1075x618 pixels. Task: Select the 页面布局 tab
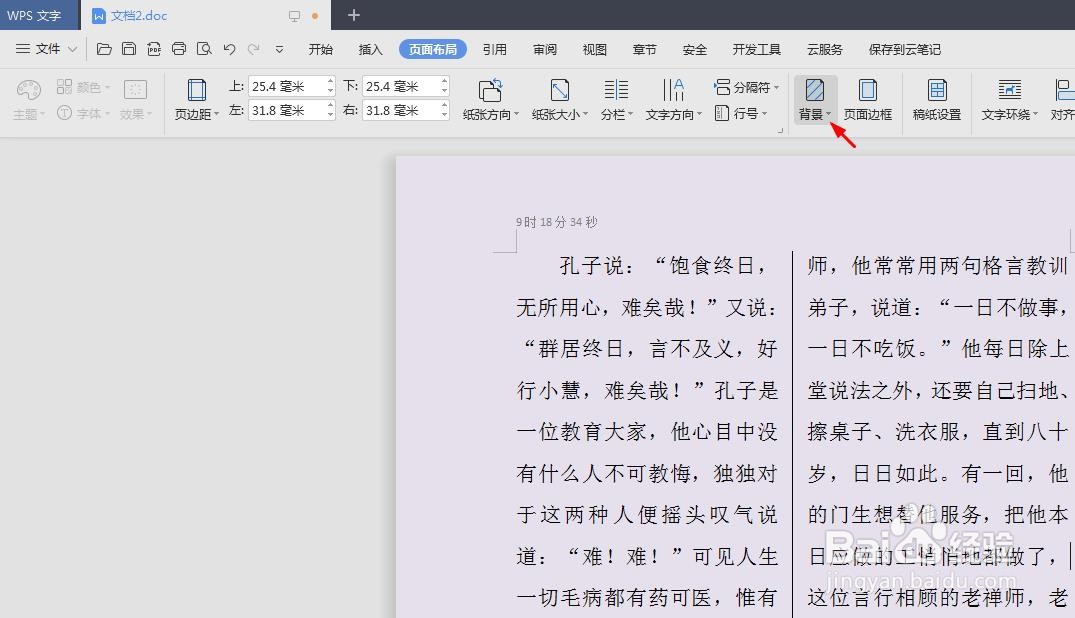pyautogui.click(x=433, y=49)
